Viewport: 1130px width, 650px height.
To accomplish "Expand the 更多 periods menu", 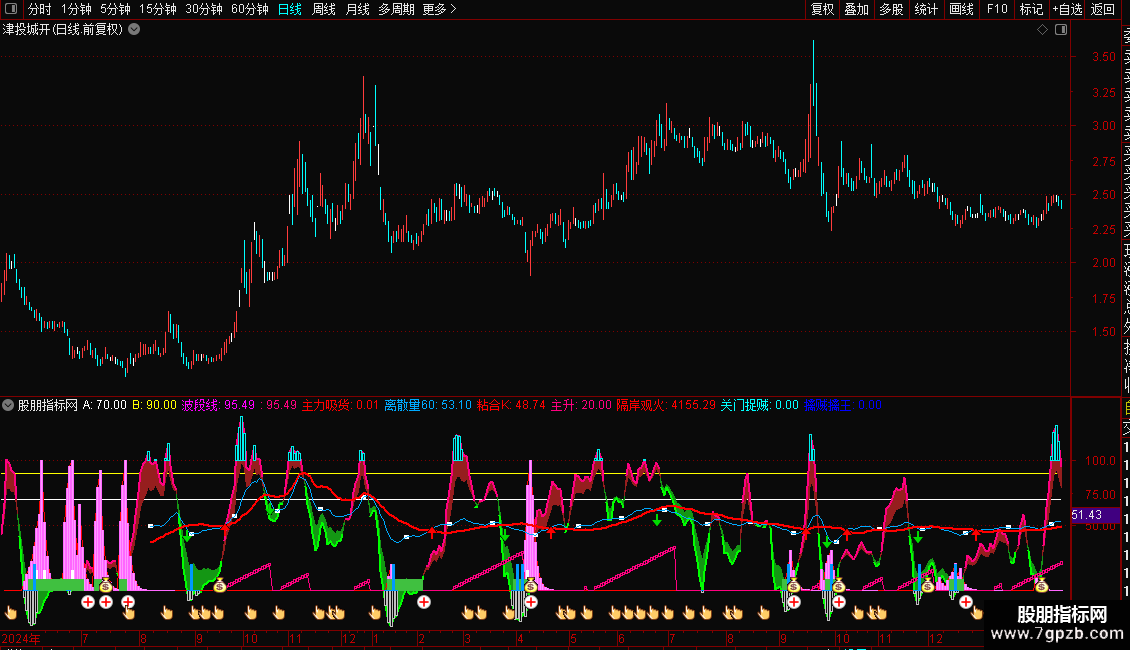I will (440, 9).
